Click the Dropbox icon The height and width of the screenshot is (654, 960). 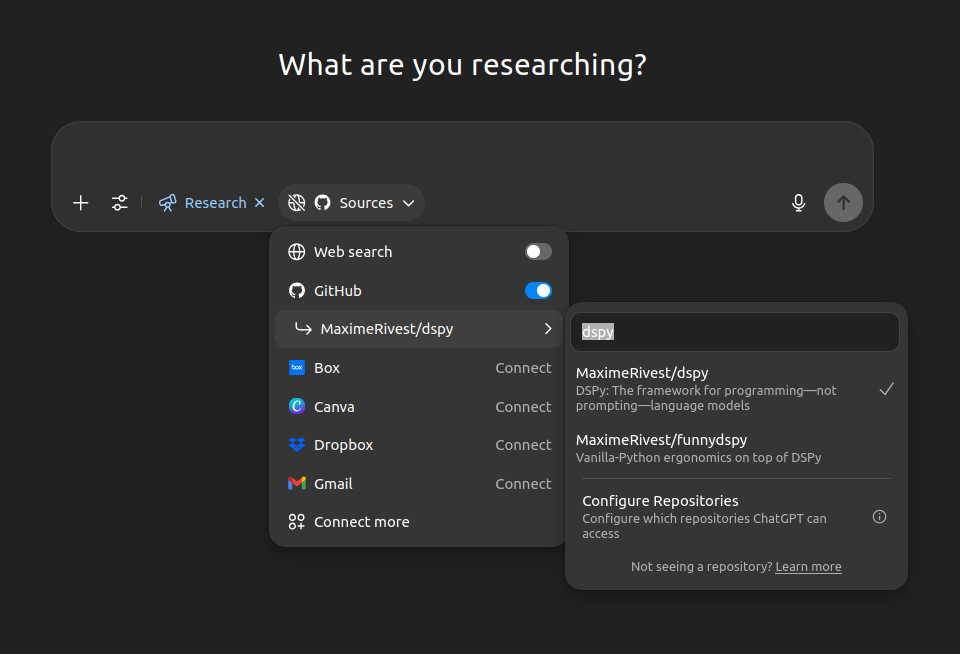(x=297, y=445)
